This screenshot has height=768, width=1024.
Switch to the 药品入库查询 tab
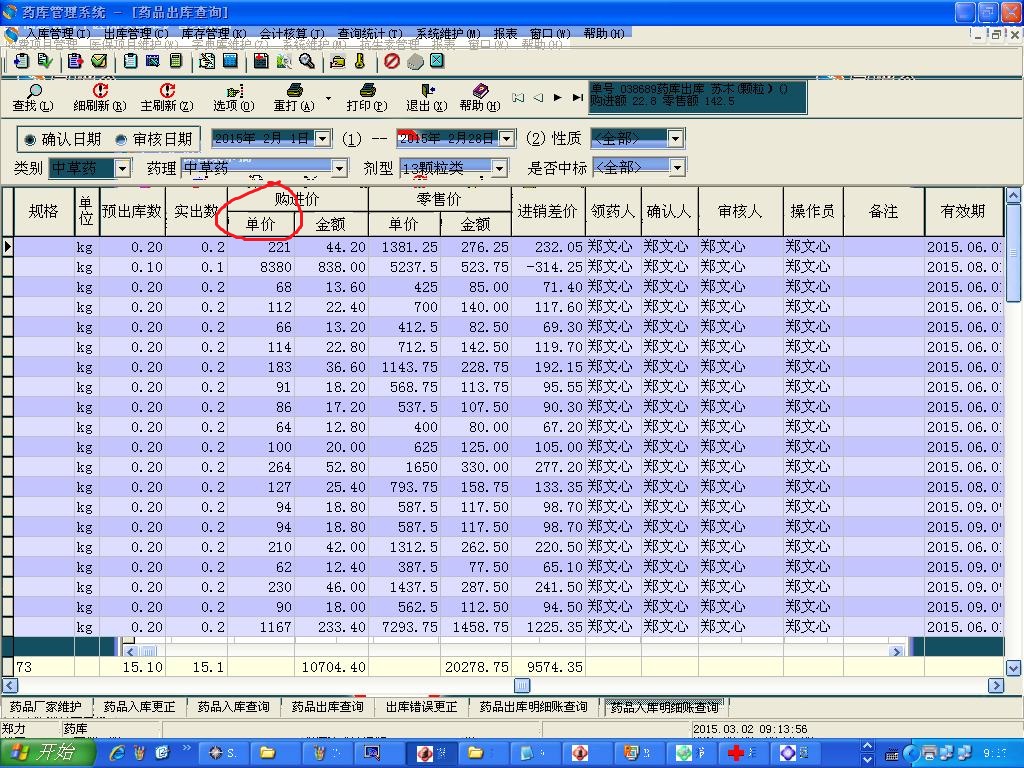233,707
